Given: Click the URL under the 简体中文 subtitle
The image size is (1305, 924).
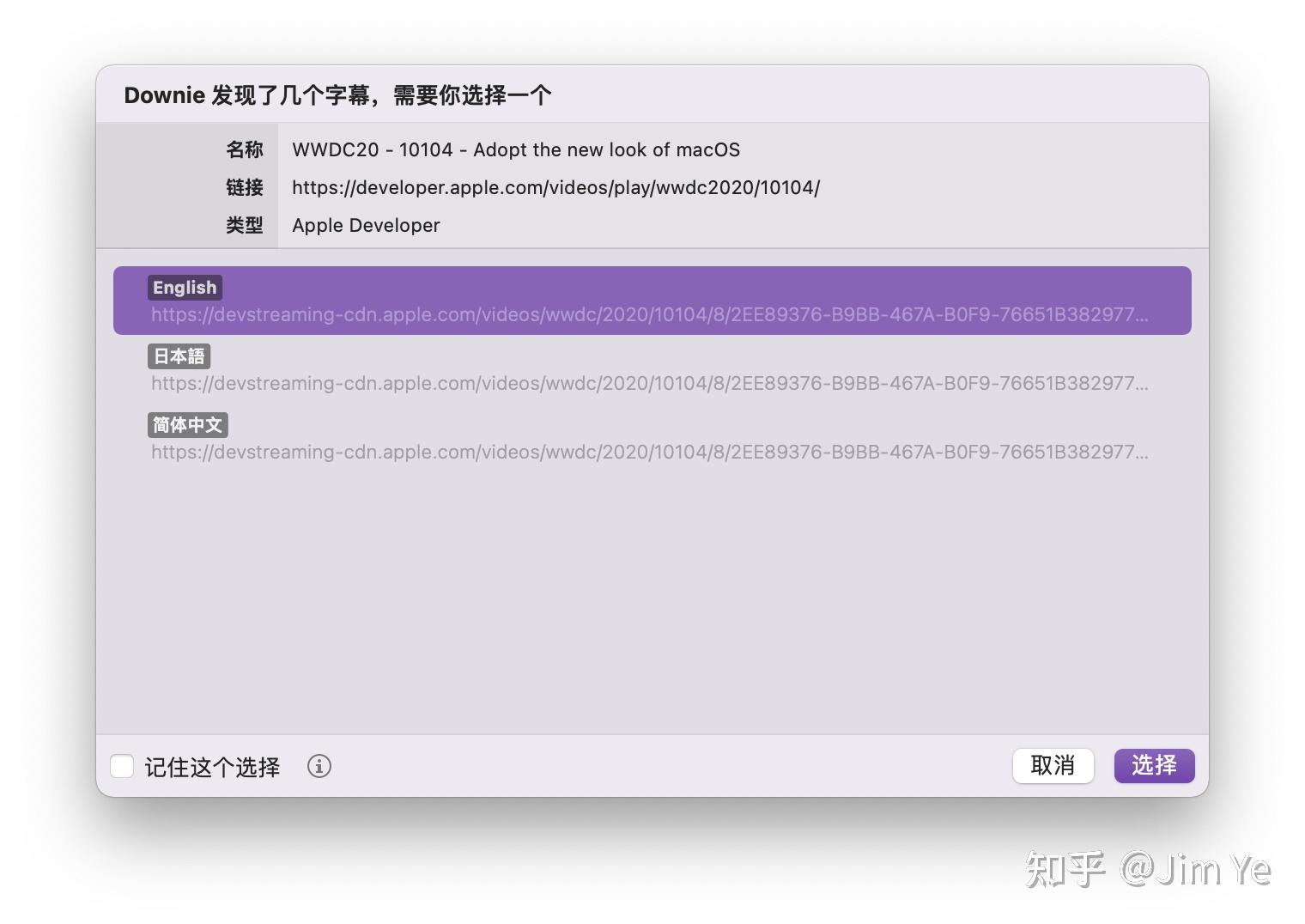Looking at the screenshot, I should pos(650,452).
